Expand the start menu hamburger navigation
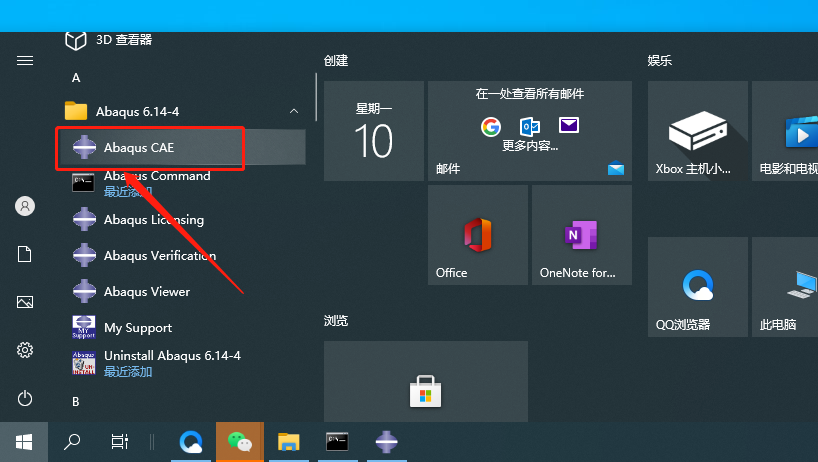Viewport: 818px width, 462px height. 25,60
